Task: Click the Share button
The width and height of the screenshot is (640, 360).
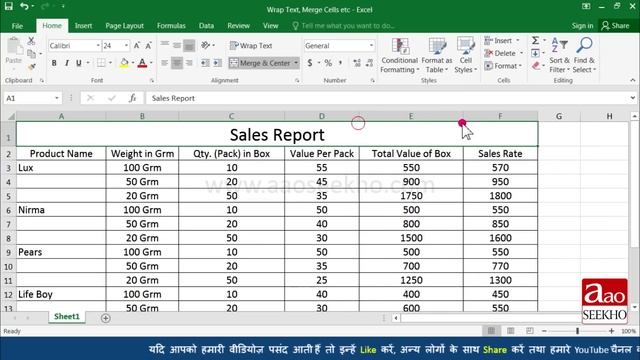Action: point(616,26)
